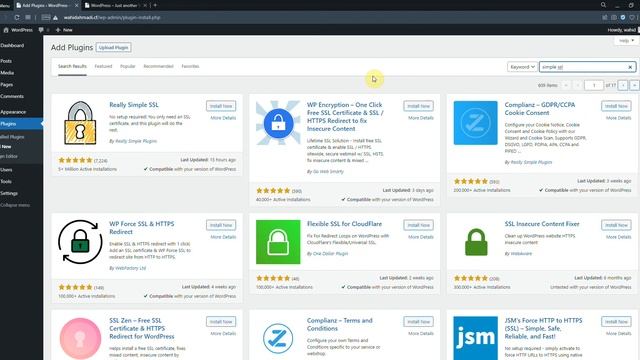Install Now for Complianz GDPR/CCPA
The width and height of the screenshot is (640, 360).
pyautogui.click(x=616, y=106)
